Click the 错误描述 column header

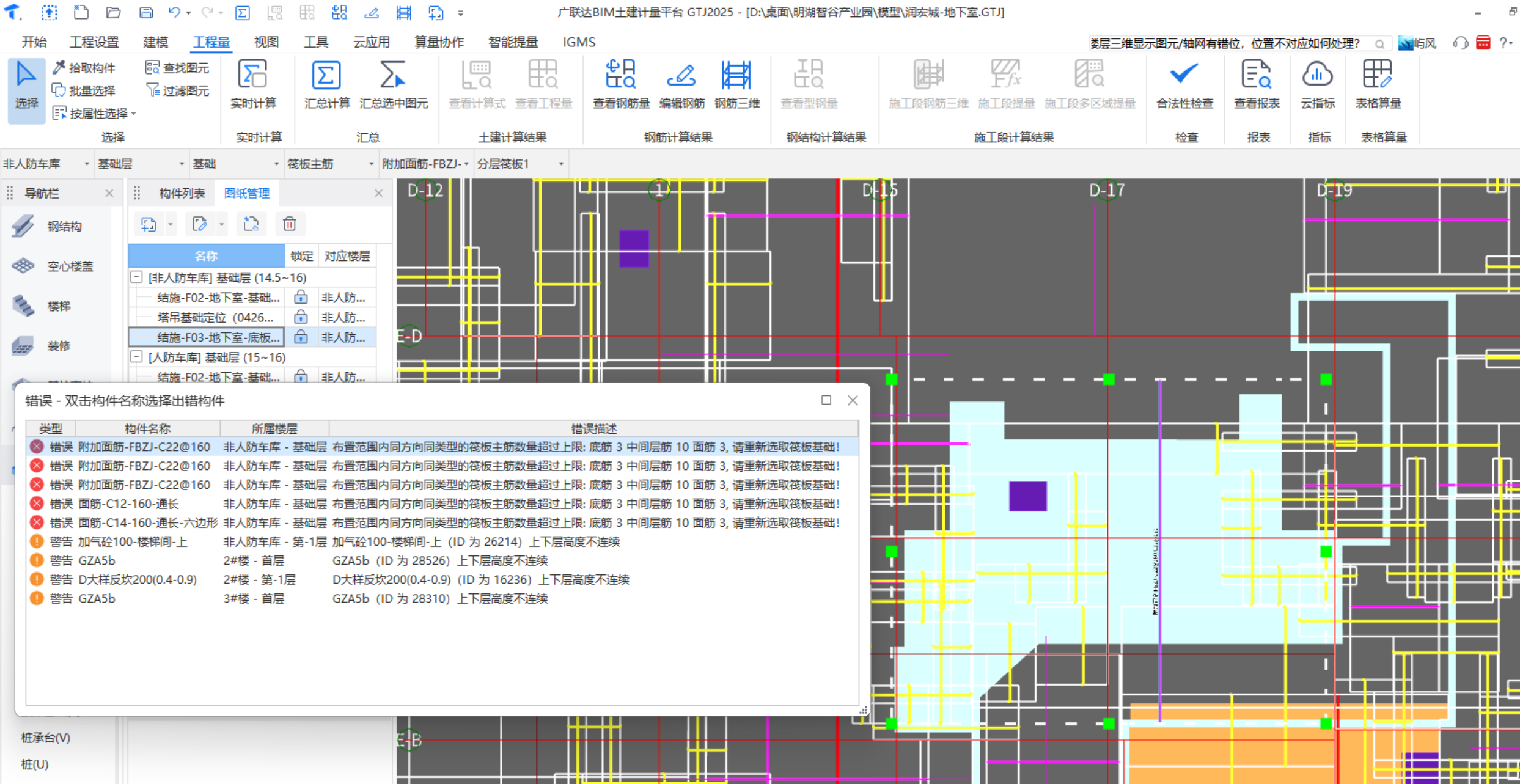593,428
